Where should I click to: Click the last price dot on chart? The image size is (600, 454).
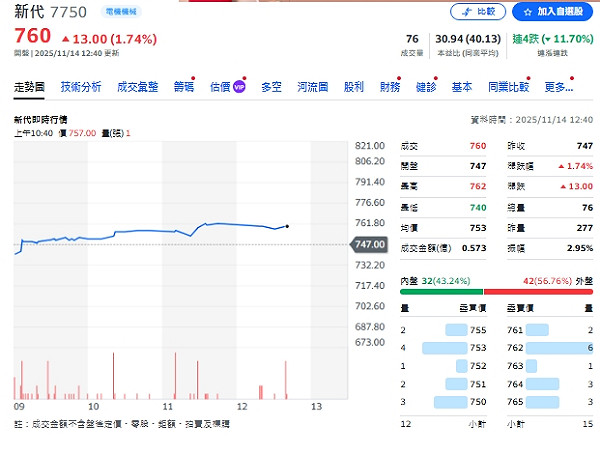pos(288,226)
